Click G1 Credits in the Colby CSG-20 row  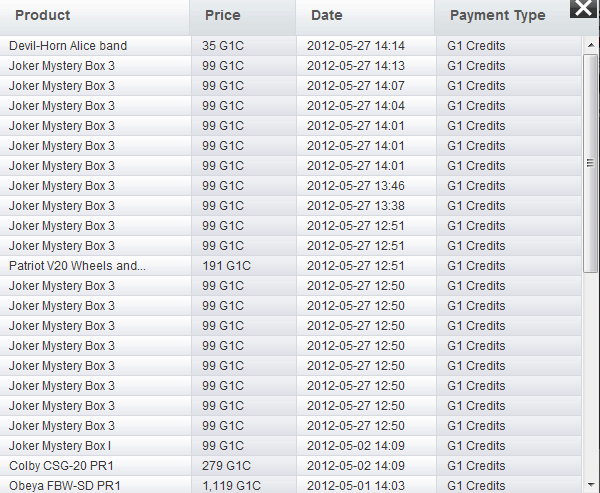[x=476, y=466]
